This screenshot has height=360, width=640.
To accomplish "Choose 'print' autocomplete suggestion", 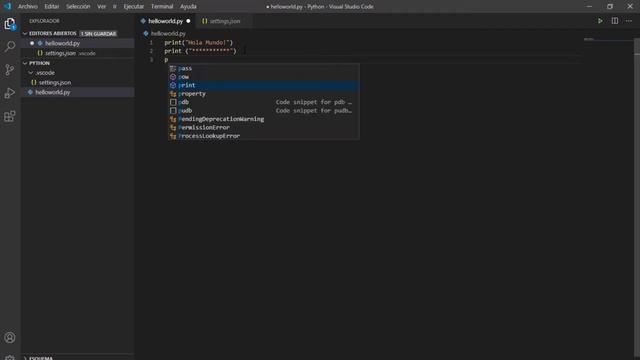I will coord(264,85).
